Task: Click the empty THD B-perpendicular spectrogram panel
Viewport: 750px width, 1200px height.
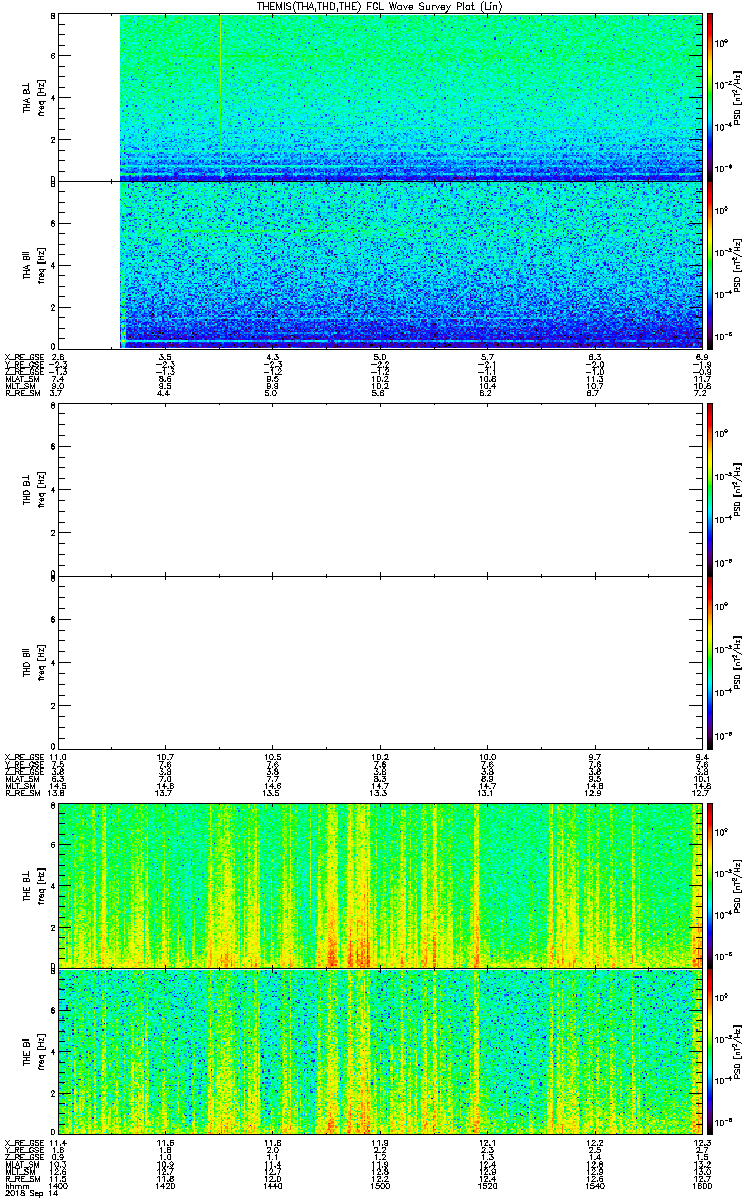Action: [x=379, y=490]
